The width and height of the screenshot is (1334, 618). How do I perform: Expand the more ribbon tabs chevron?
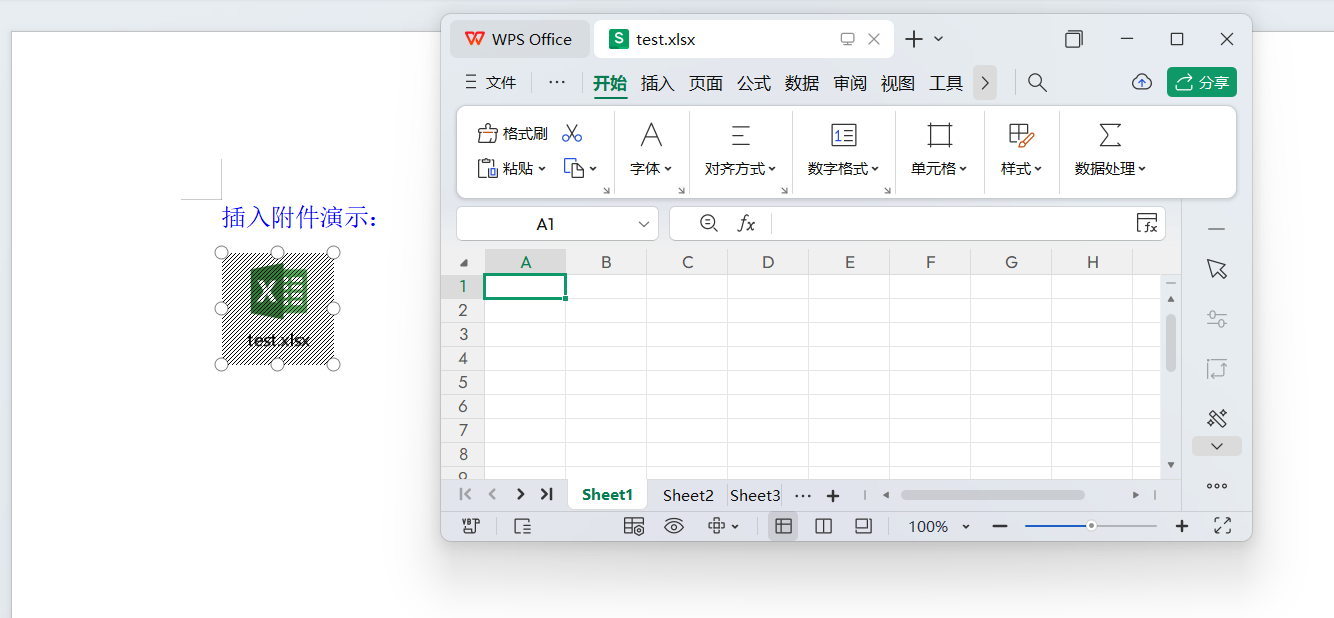[x=985, y=83]
